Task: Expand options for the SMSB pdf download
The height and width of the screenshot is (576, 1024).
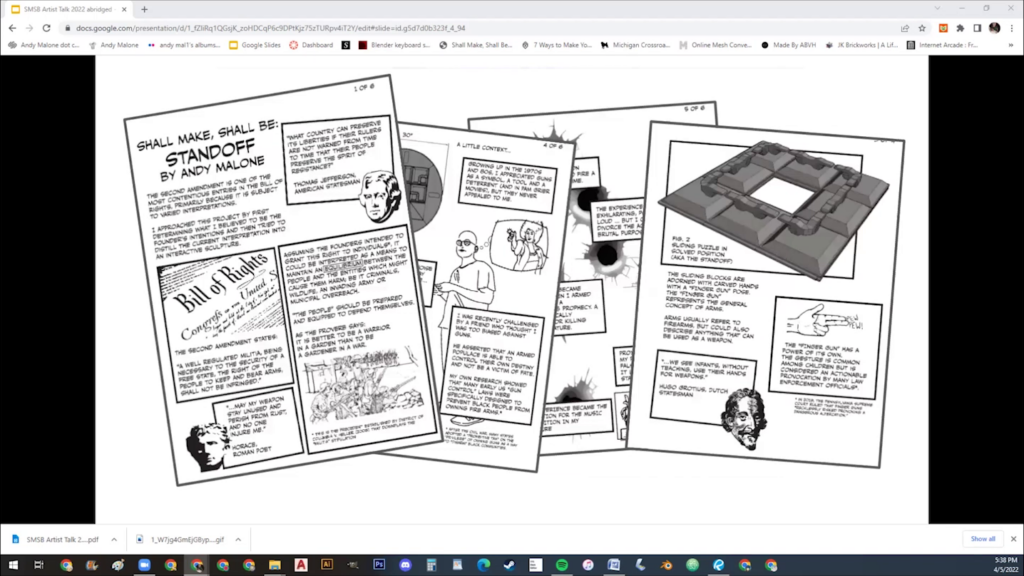Action: (114, 539)
